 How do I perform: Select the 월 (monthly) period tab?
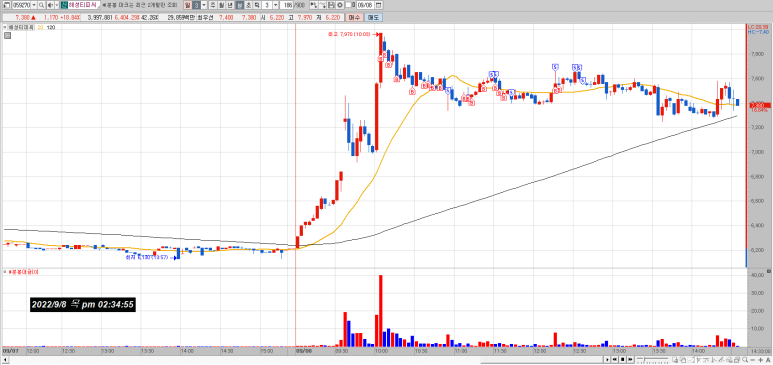tap(221, 5)
